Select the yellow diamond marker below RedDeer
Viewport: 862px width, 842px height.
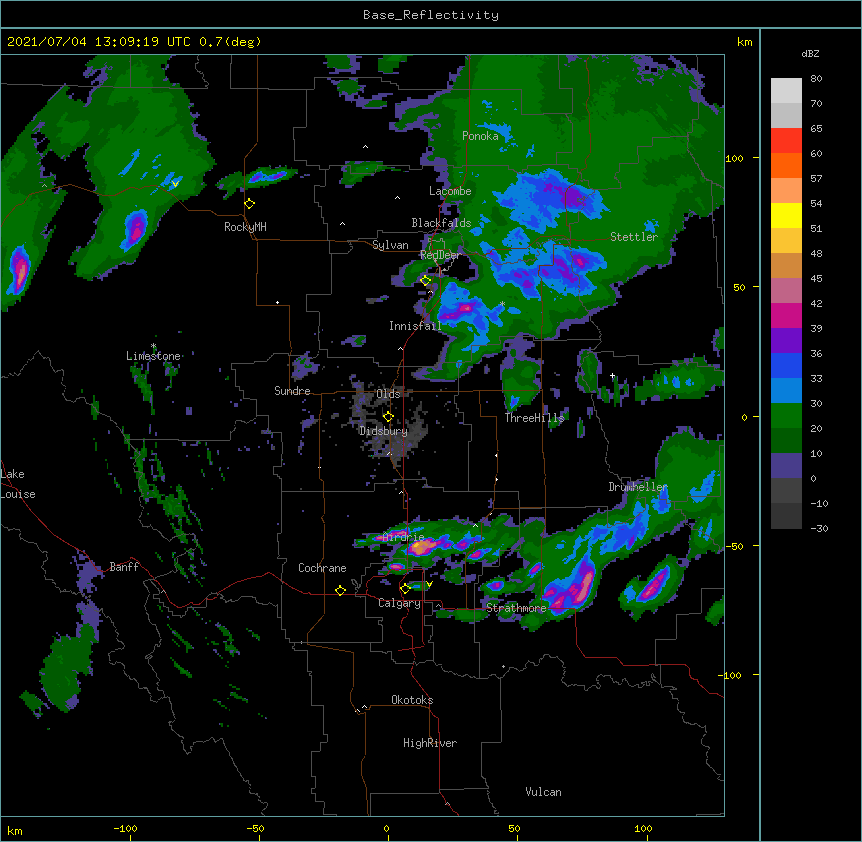click(x=425, y=280)
